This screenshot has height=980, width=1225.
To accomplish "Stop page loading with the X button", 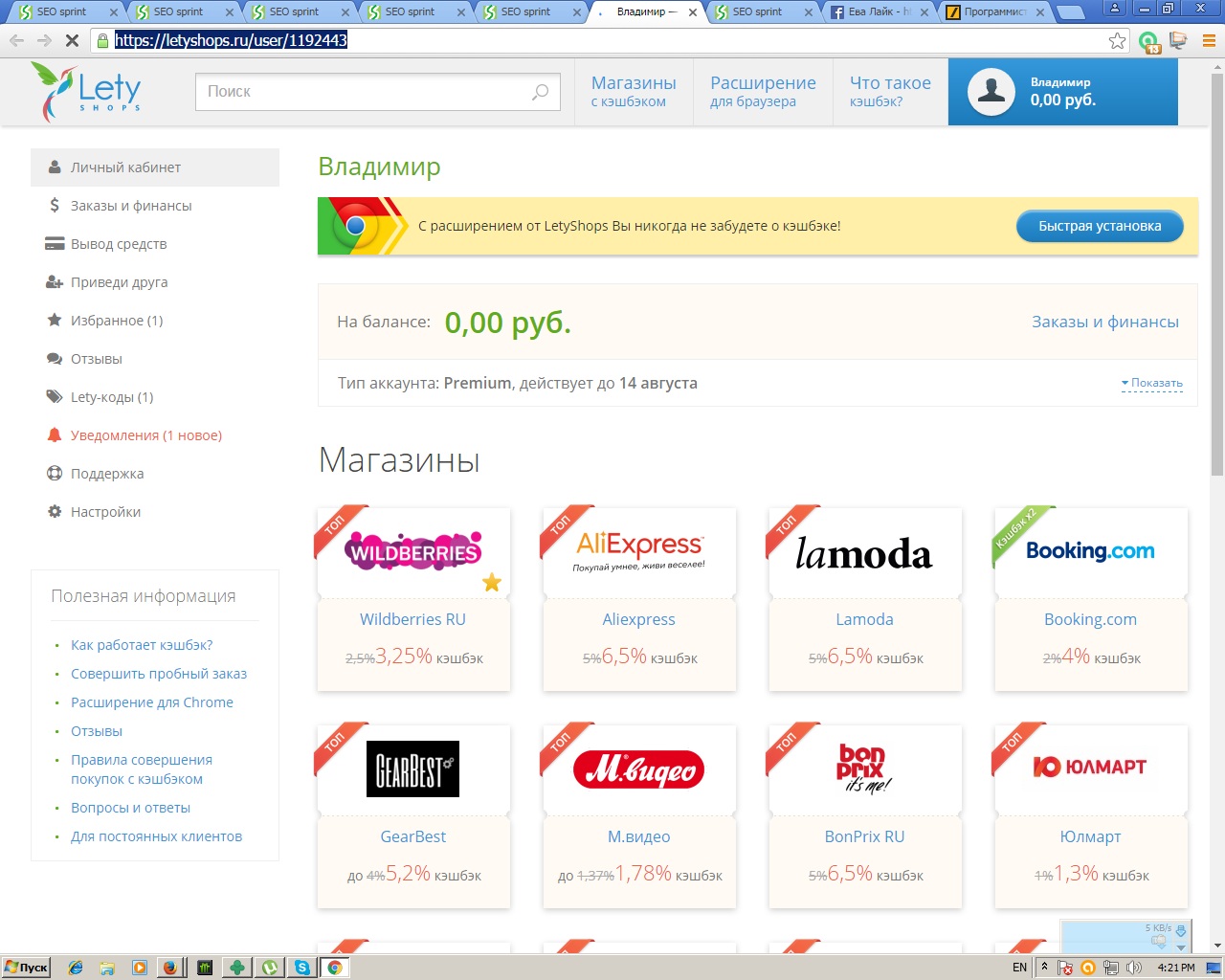I will click(73, 40).
